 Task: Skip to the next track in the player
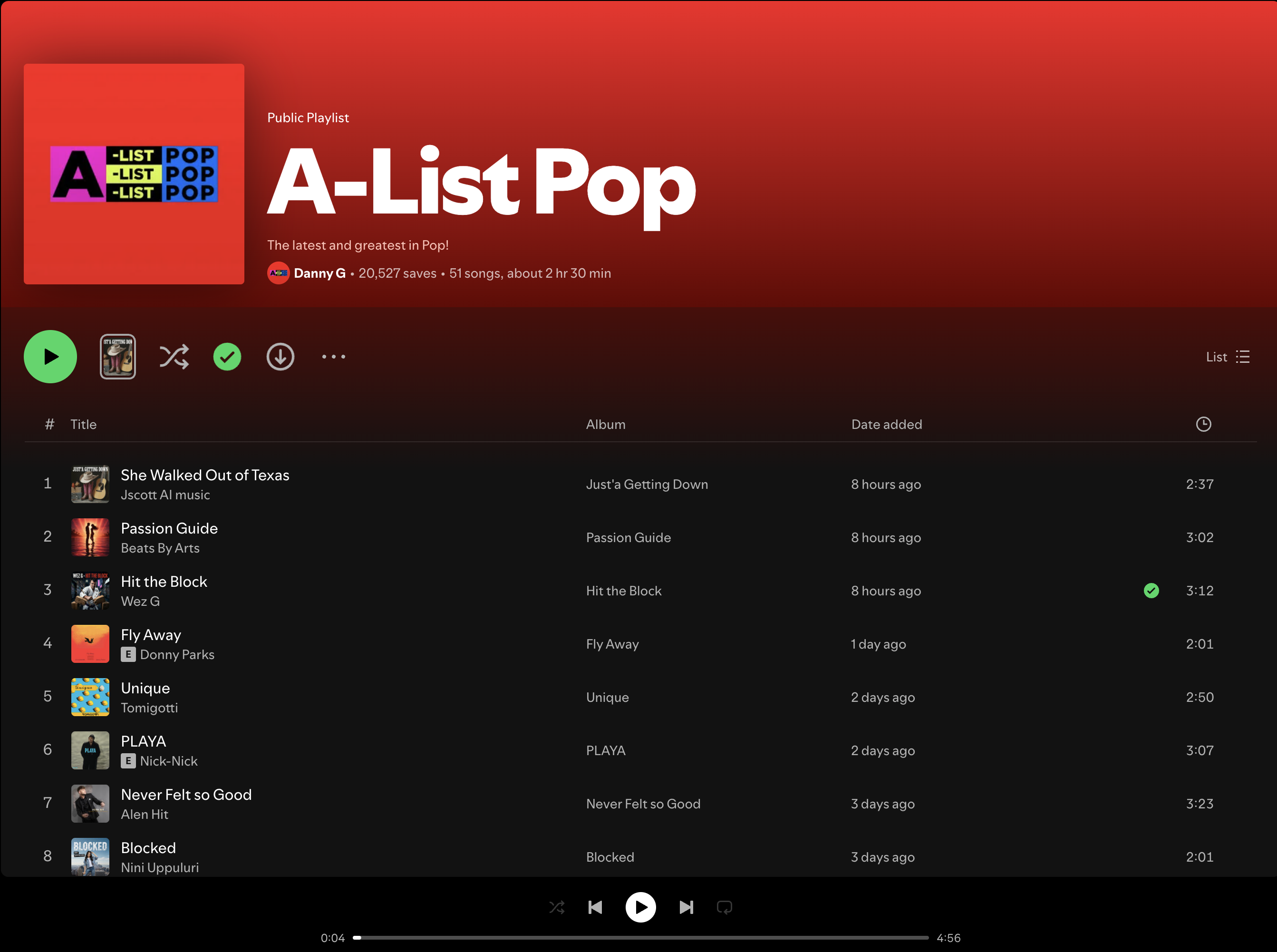686,908
